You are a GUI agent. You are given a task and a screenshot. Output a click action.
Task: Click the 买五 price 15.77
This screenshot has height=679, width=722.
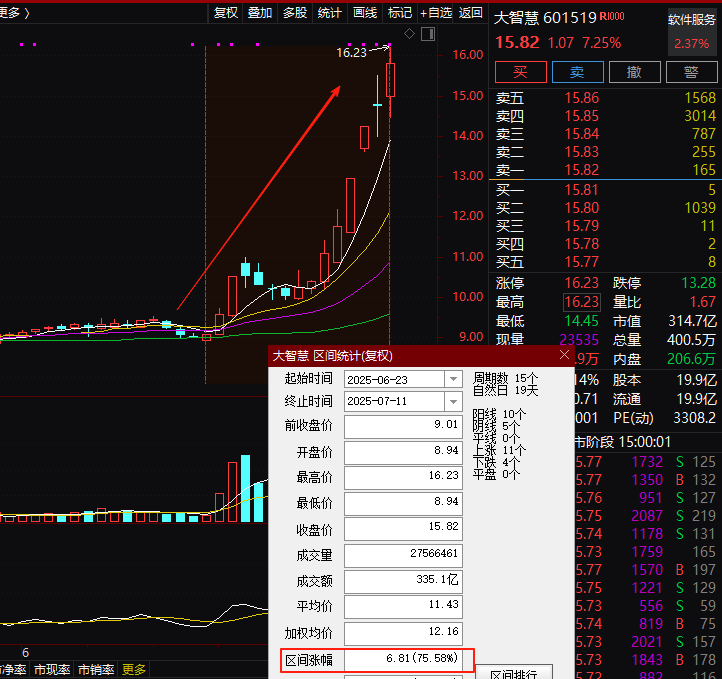[x=582, y=261]
